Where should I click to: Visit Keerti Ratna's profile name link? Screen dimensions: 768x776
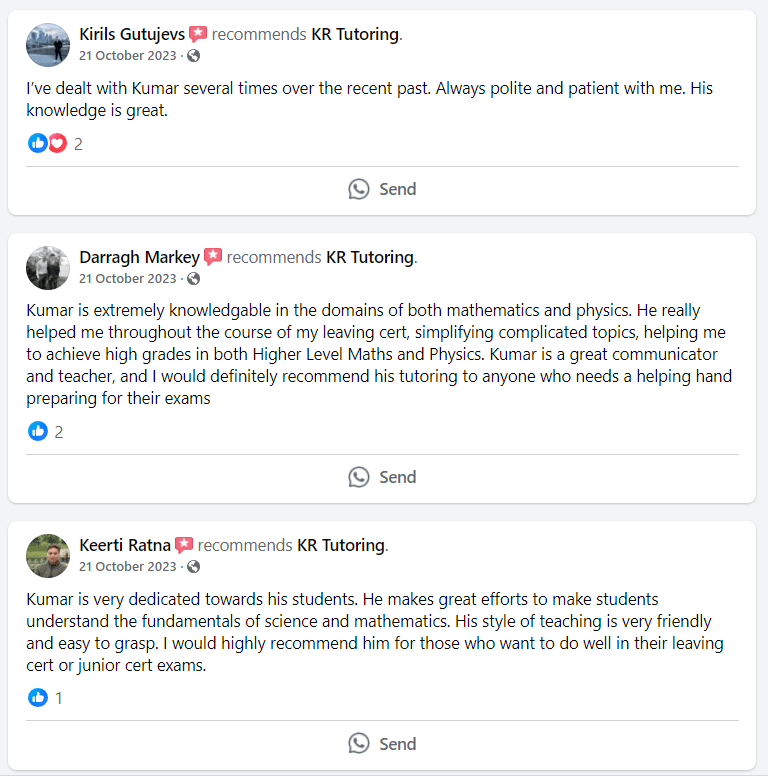[x=125, y=545]
